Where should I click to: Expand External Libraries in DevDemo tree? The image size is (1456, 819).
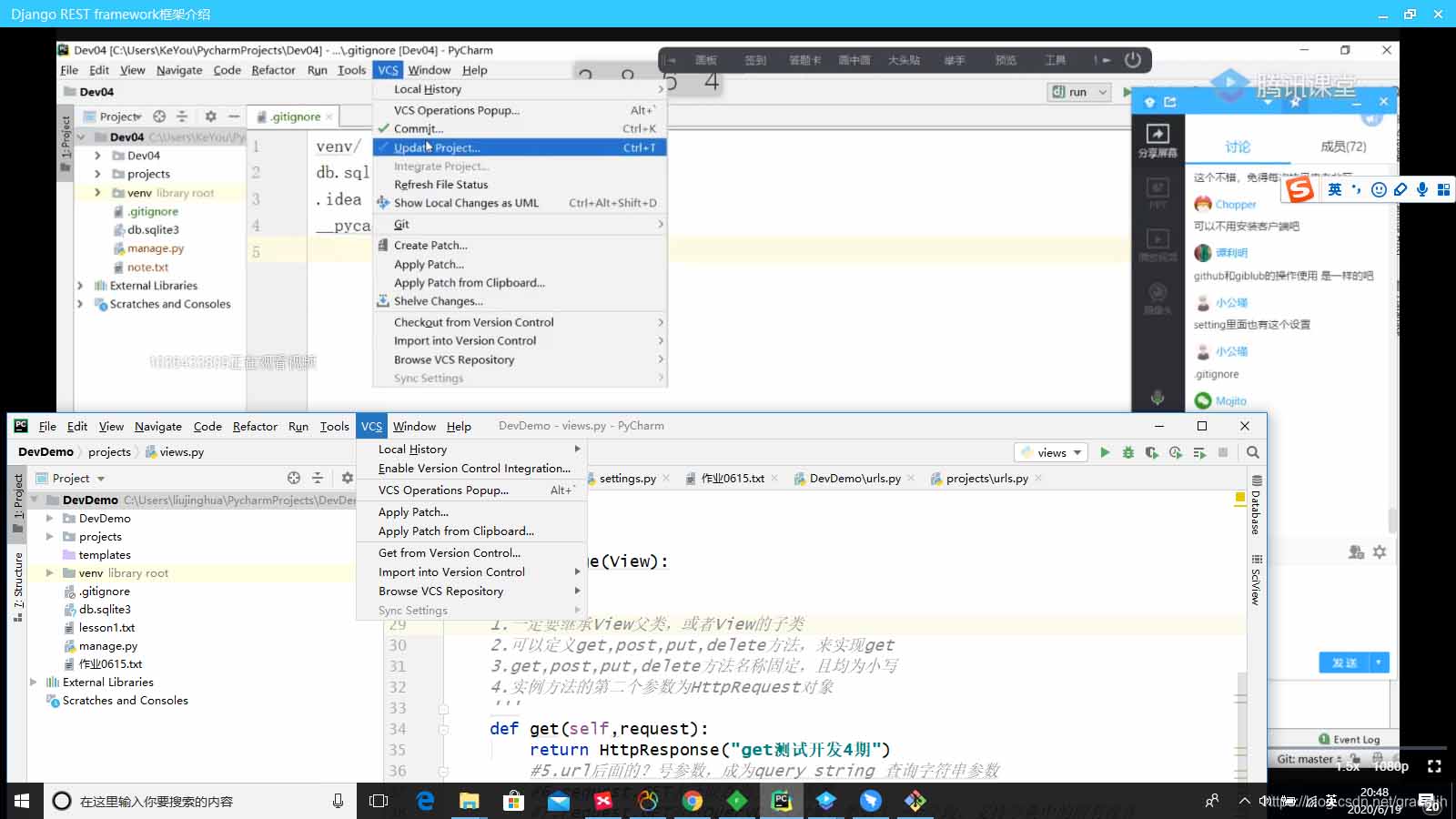[x=34, y=682]
